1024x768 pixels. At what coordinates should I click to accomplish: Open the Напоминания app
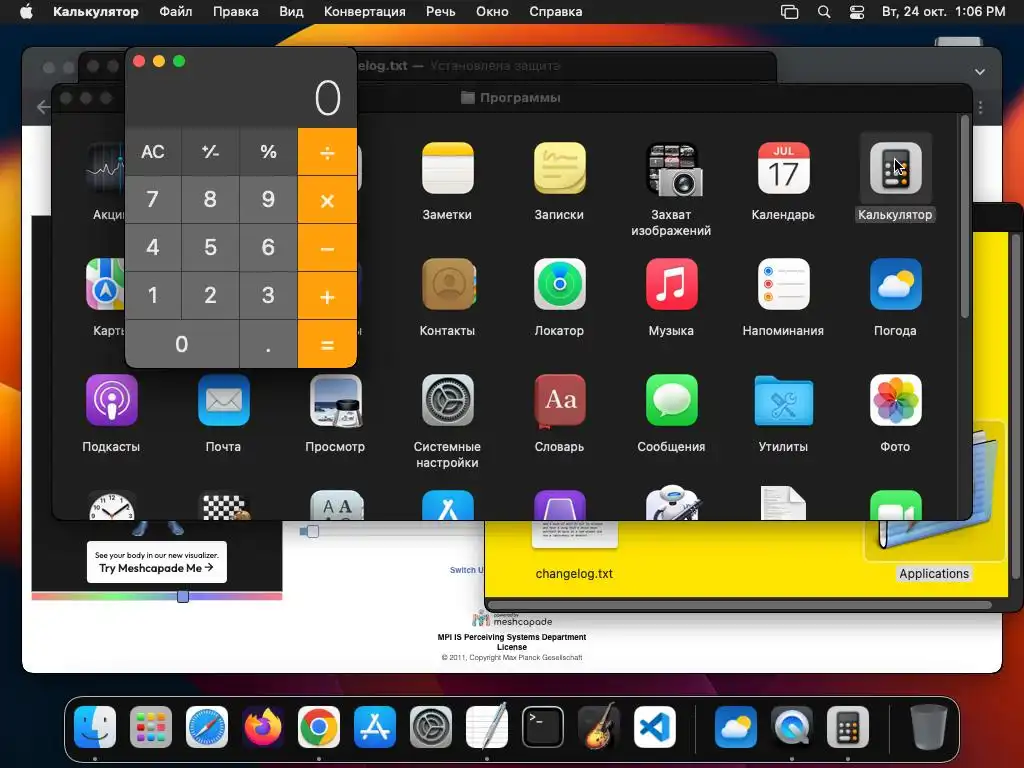783,284
